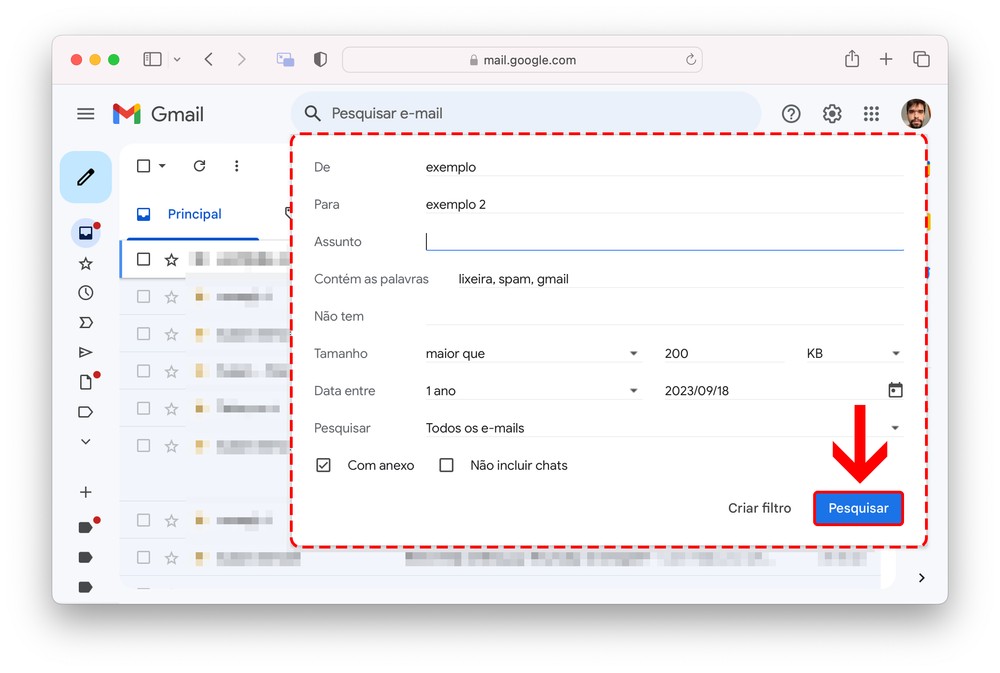Viewport: 1000px width, 673px height.
Task: Open the calendar date picker icon
Action: [895, 390]
